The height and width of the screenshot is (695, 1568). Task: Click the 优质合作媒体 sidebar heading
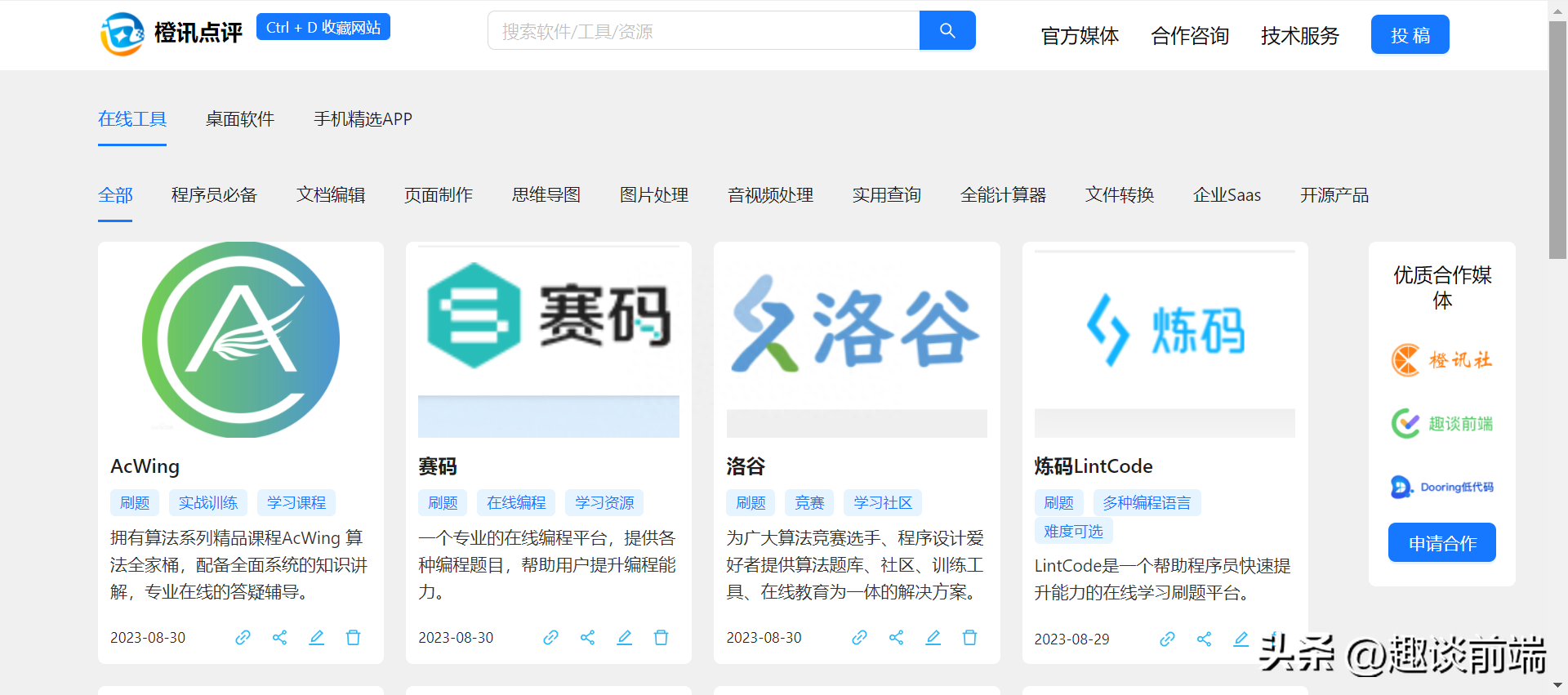[x=1442, y=287]
